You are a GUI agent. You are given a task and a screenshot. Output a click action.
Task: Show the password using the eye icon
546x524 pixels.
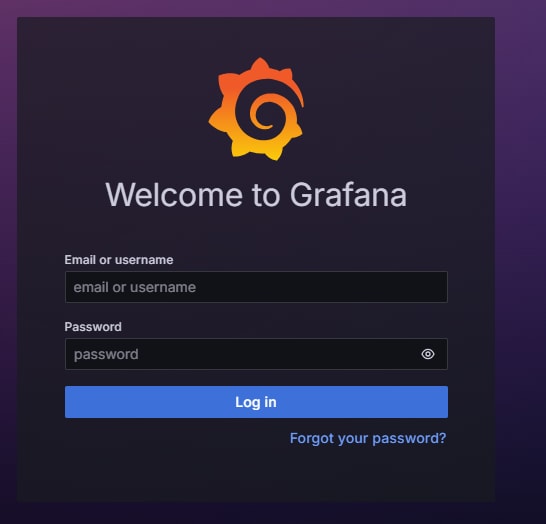428,354
